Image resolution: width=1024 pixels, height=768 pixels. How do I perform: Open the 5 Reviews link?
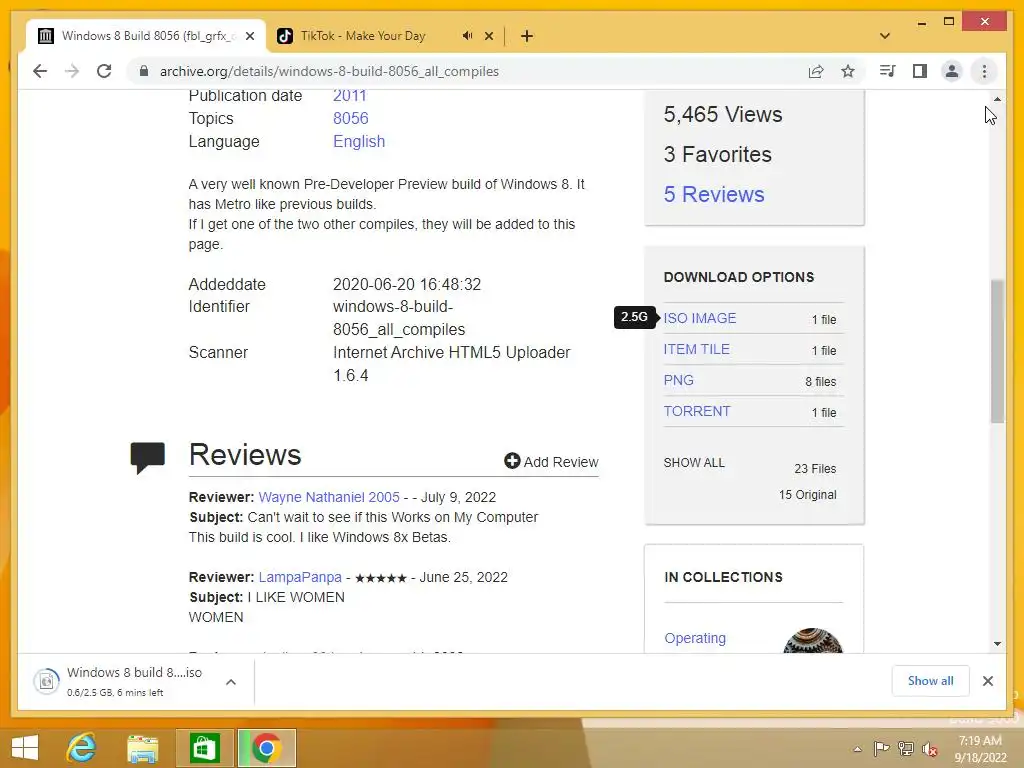click(714, 195)
